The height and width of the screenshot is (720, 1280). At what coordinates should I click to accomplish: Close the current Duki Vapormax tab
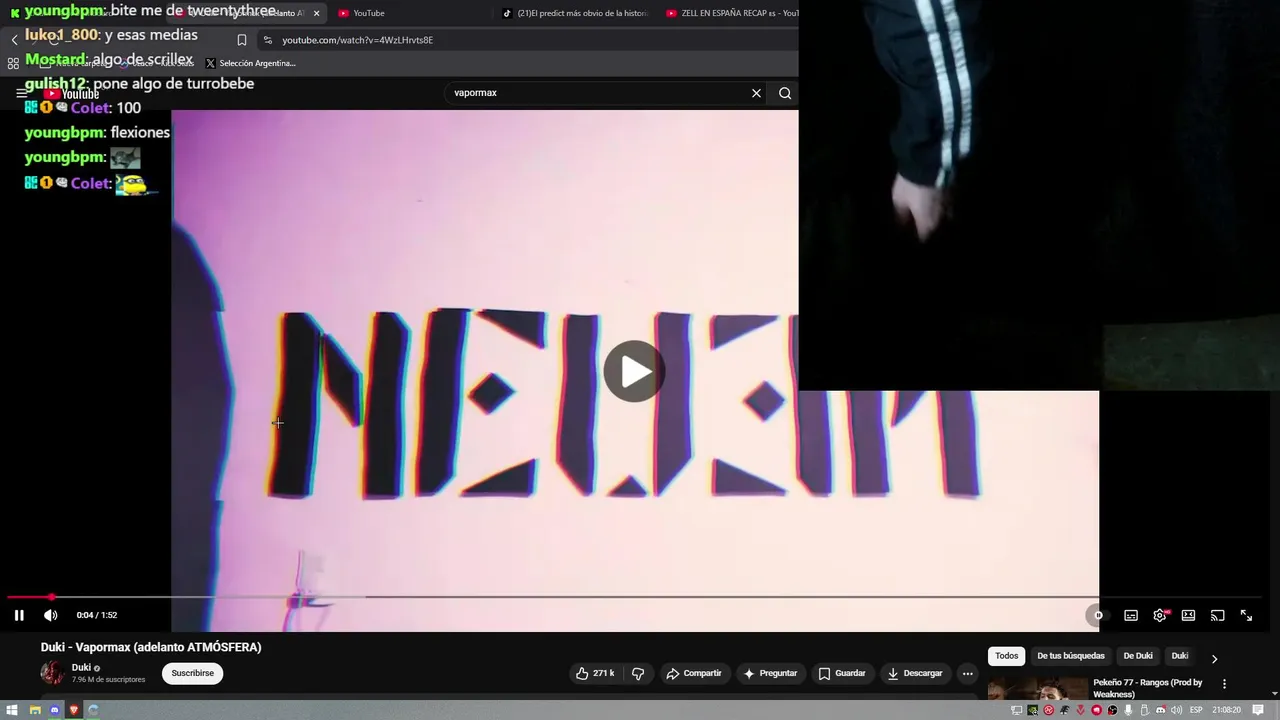tap(317, 13)
